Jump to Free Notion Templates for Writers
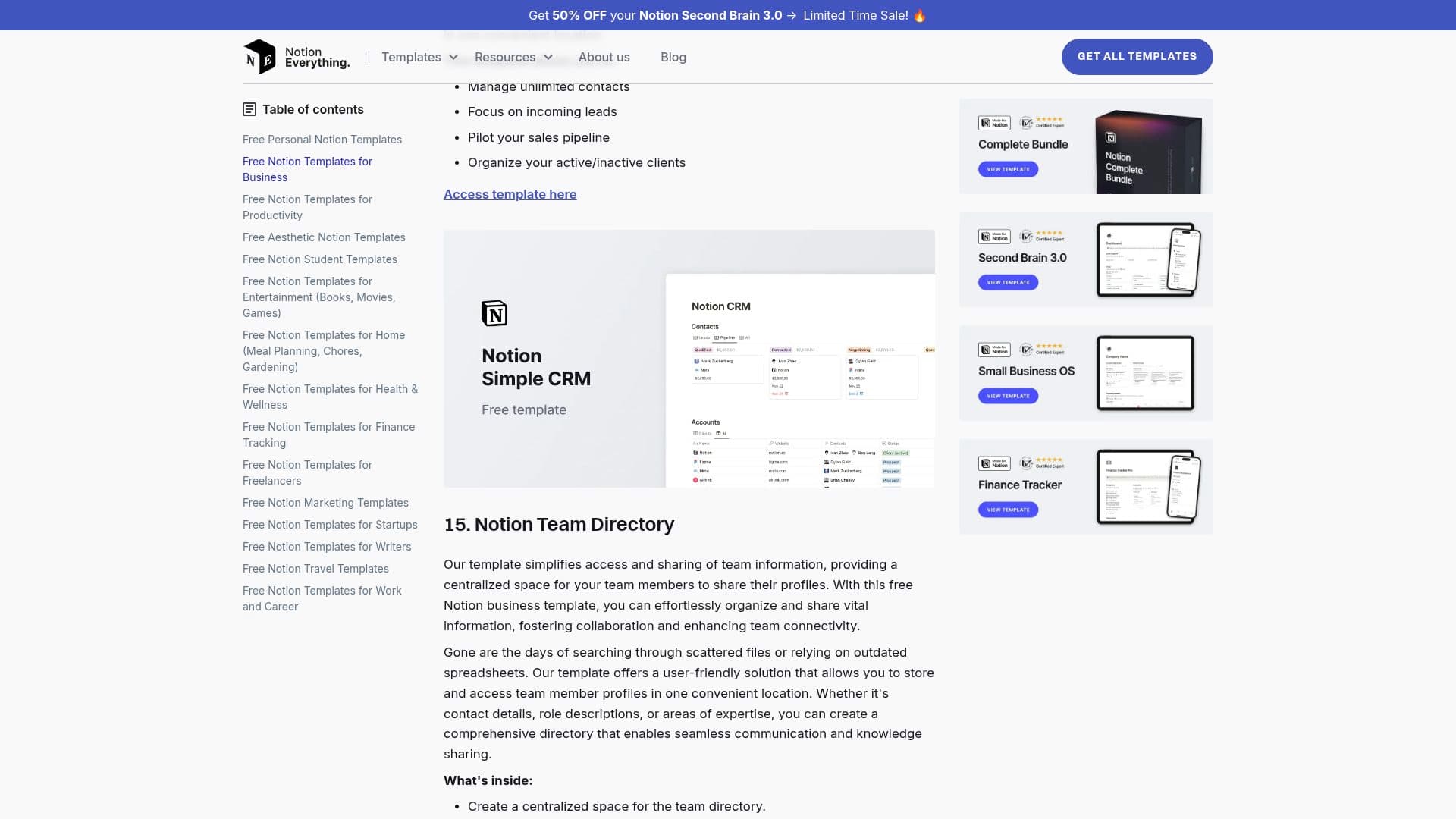 [327, 547]
